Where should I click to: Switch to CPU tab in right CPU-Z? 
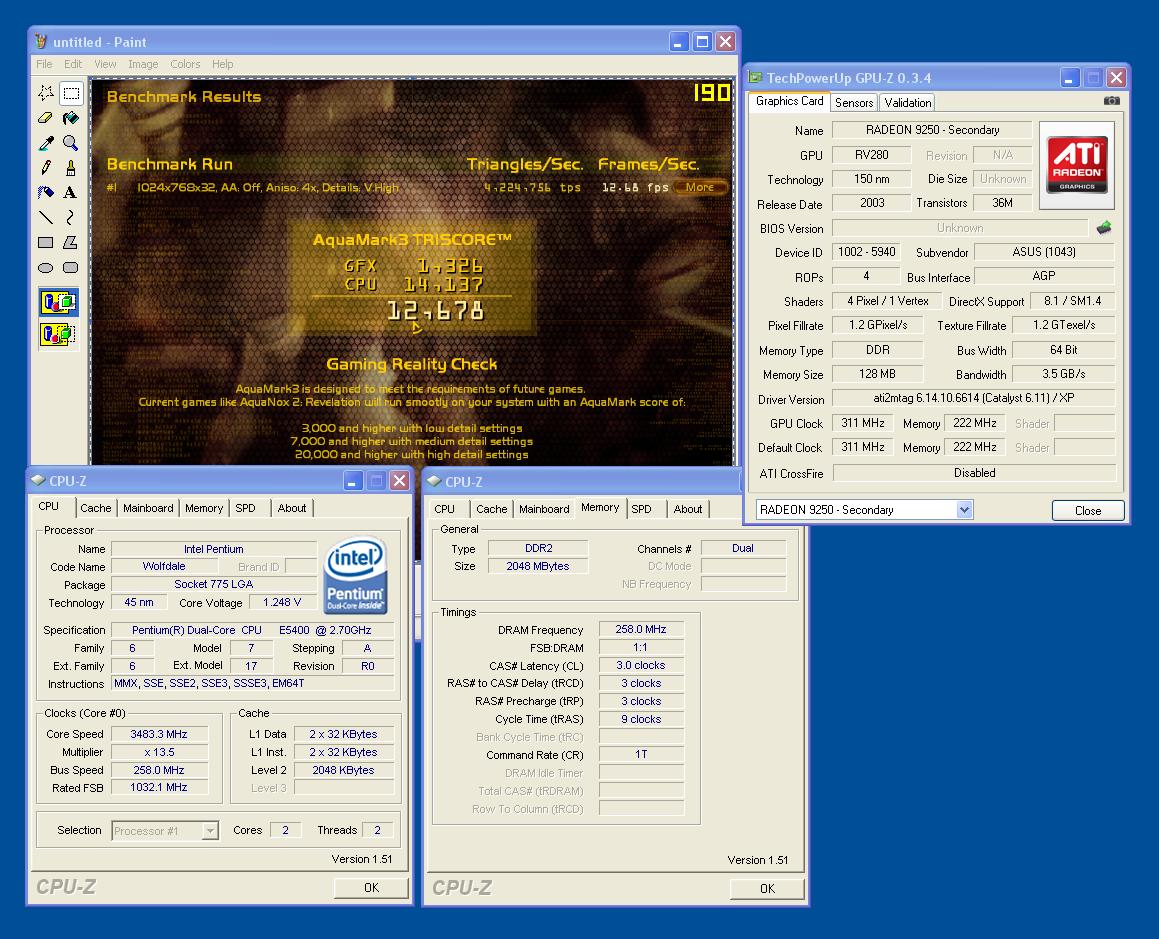click(444, 509)
